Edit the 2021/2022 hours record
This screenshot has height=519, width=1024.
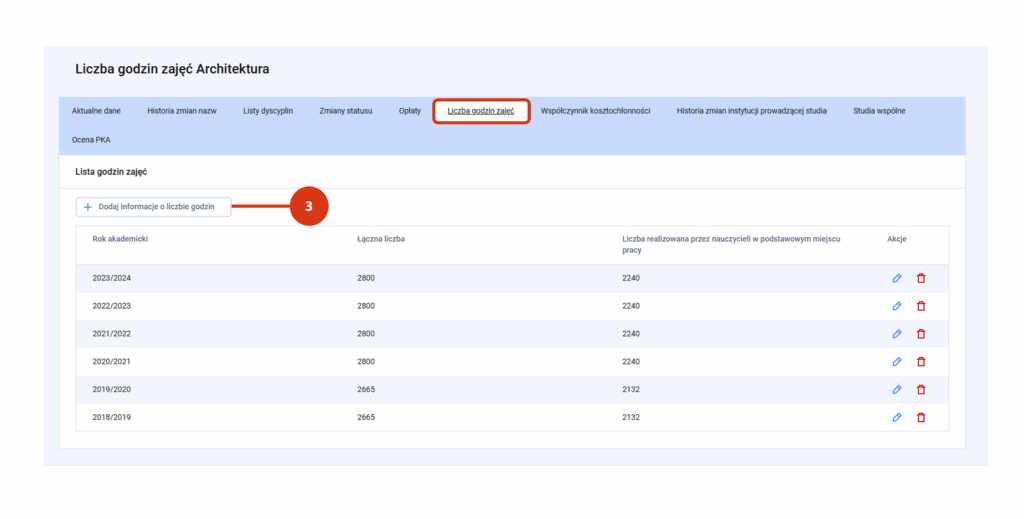coord(897,334)
